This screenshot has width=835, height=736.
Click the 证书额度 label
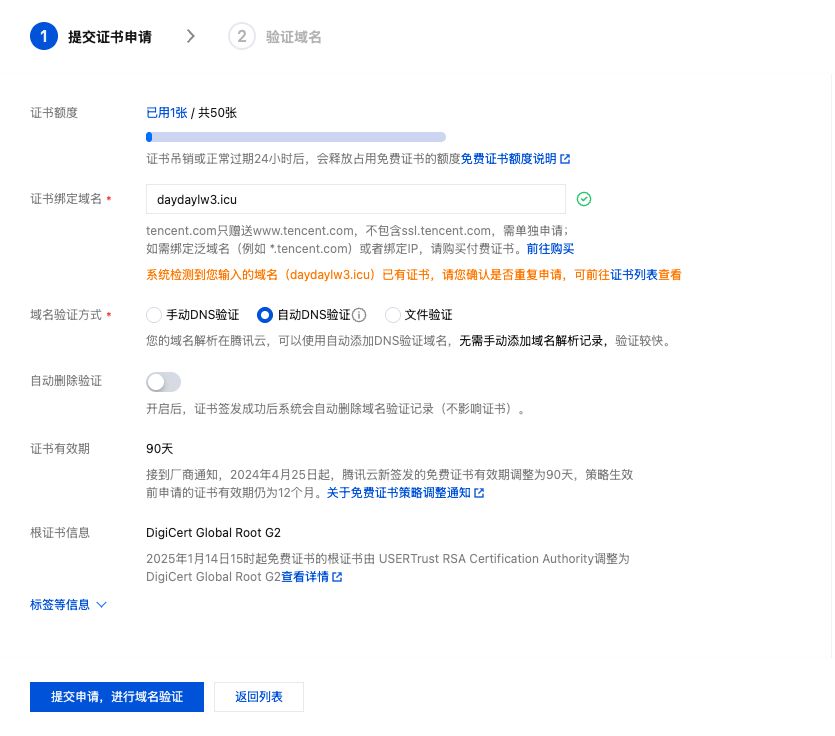coord(54,113)
